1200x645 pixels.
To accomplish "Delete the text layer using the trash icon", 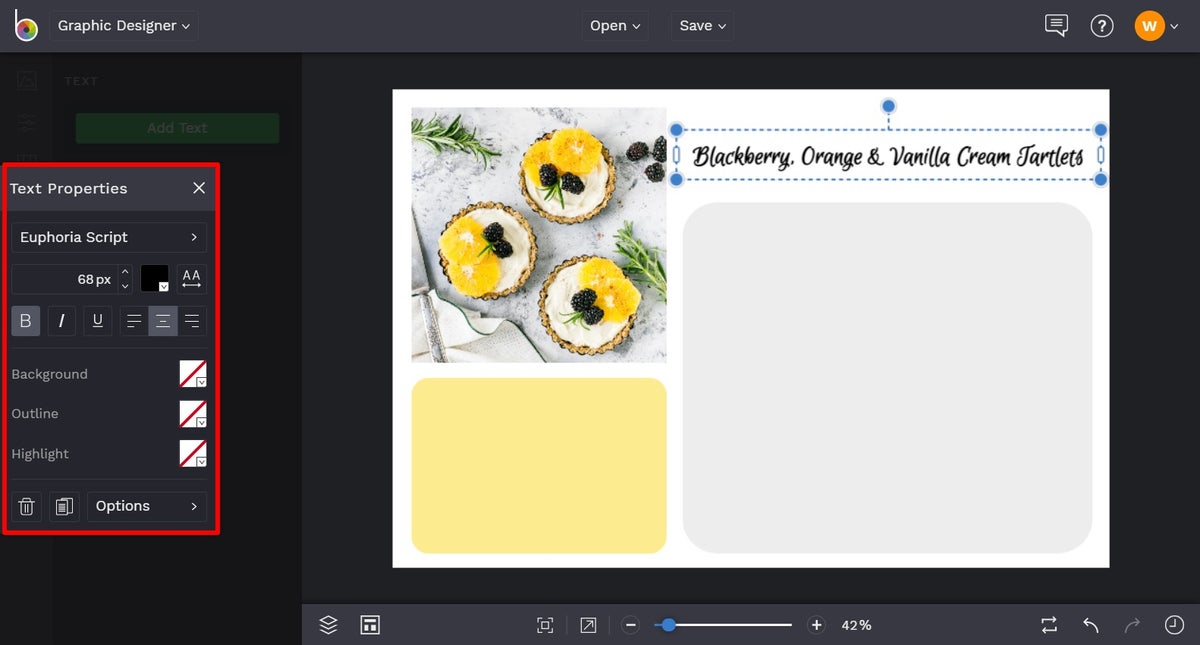I will 26,506.
